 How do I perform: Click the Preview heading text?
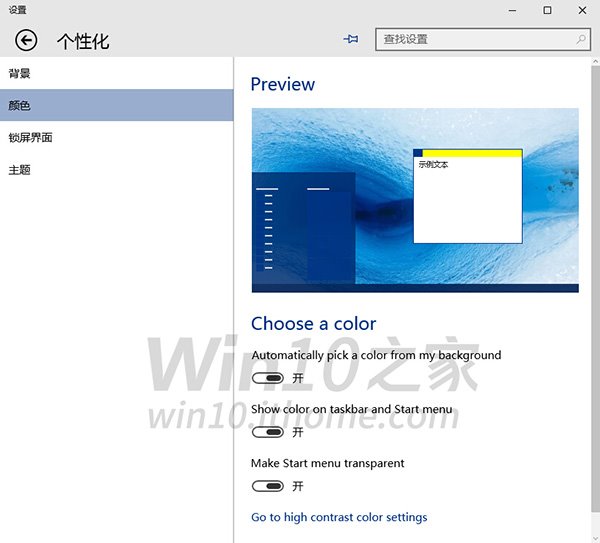pos(283,85)
